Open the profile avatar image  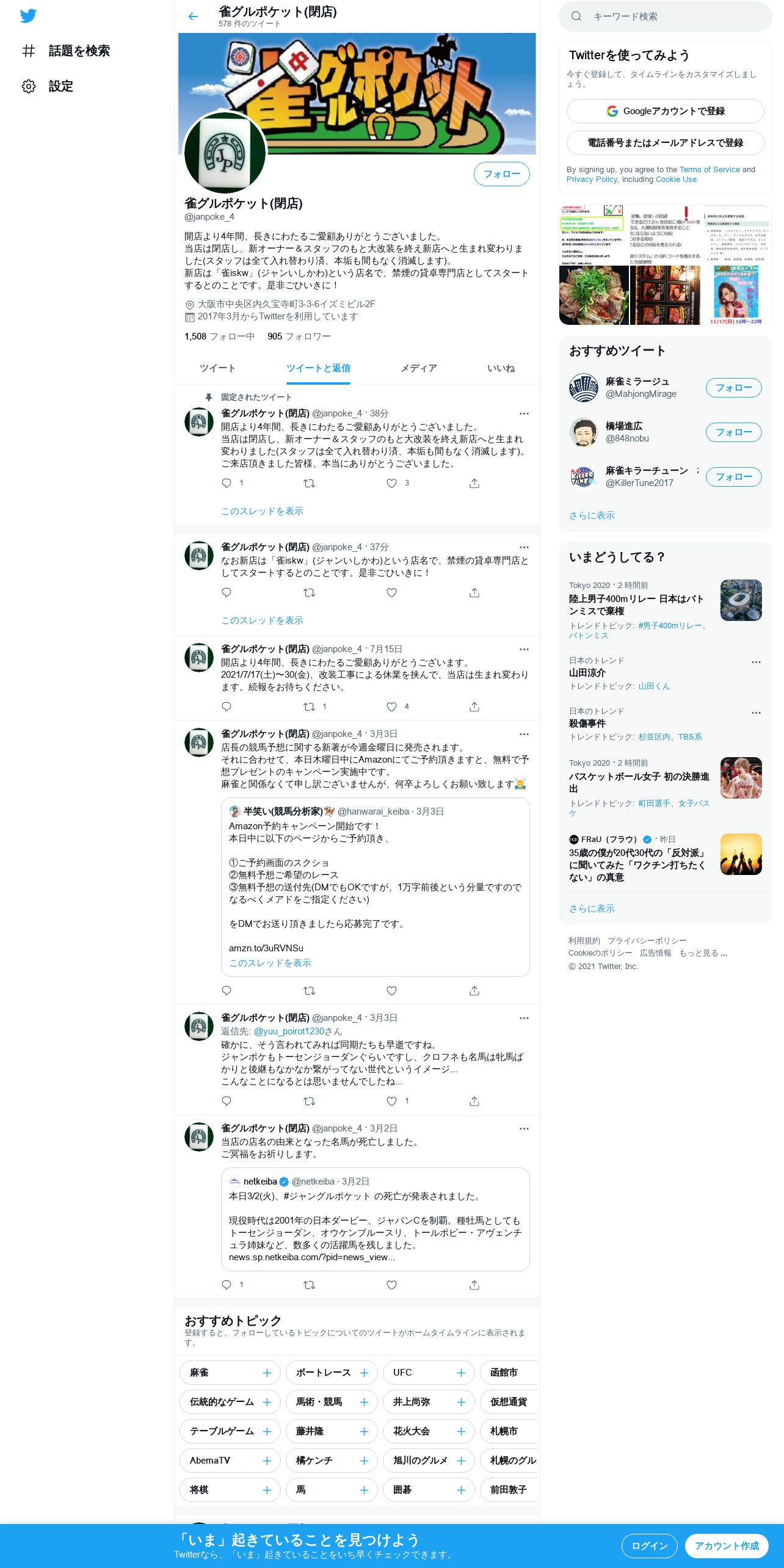point(225,153)
